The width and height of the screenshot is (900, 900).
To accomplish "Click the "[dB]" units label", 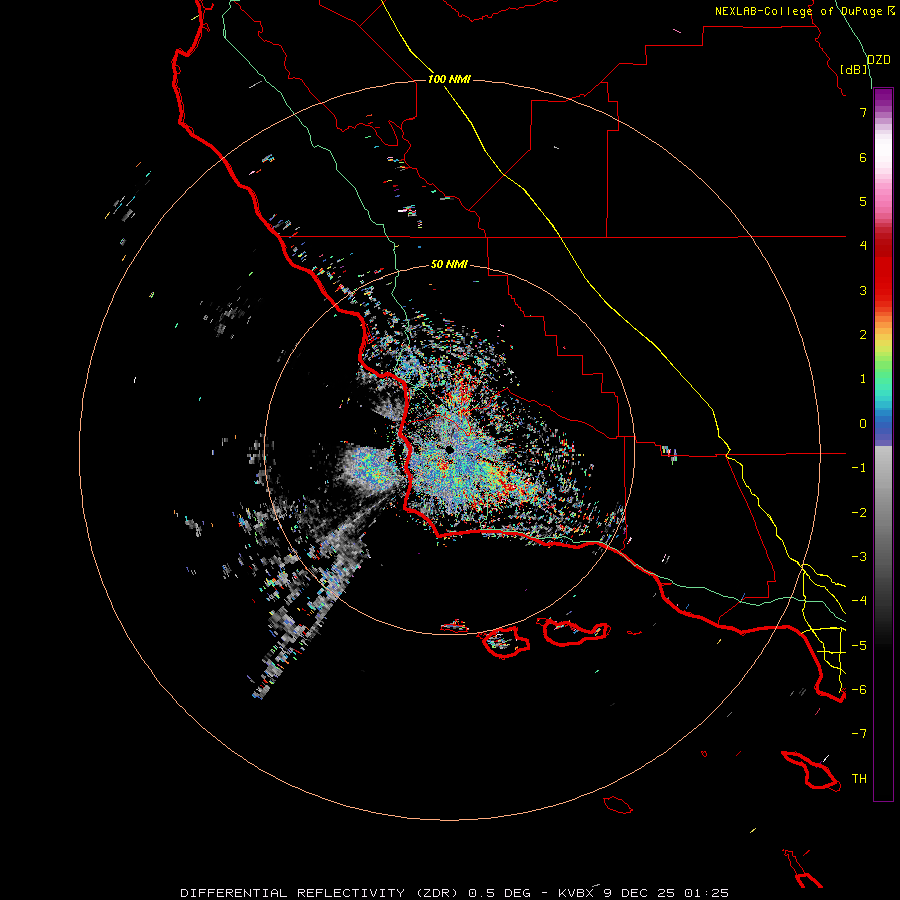I will pos(854,69).
